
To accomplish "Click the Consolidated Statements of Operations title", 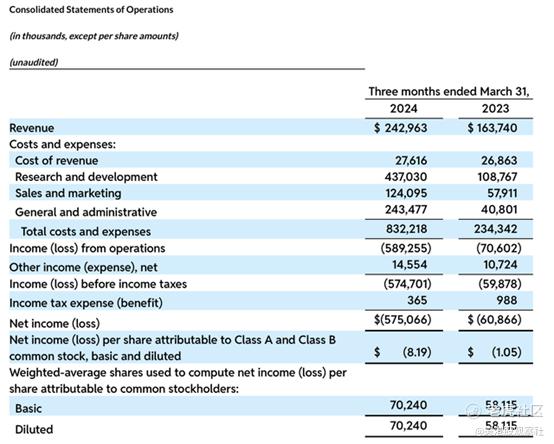I will [91, 10].
